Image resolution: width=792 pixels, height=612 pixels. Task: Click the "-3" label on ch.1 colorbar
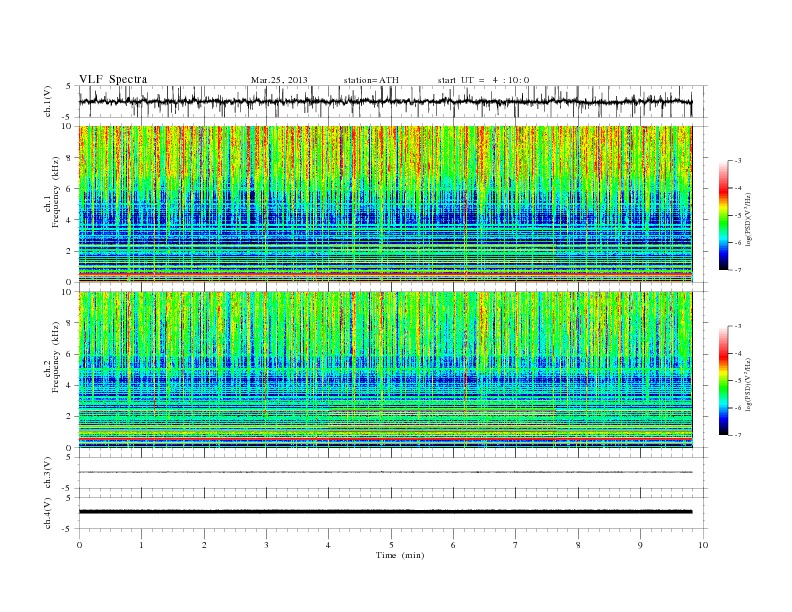[x=737, y=161]
